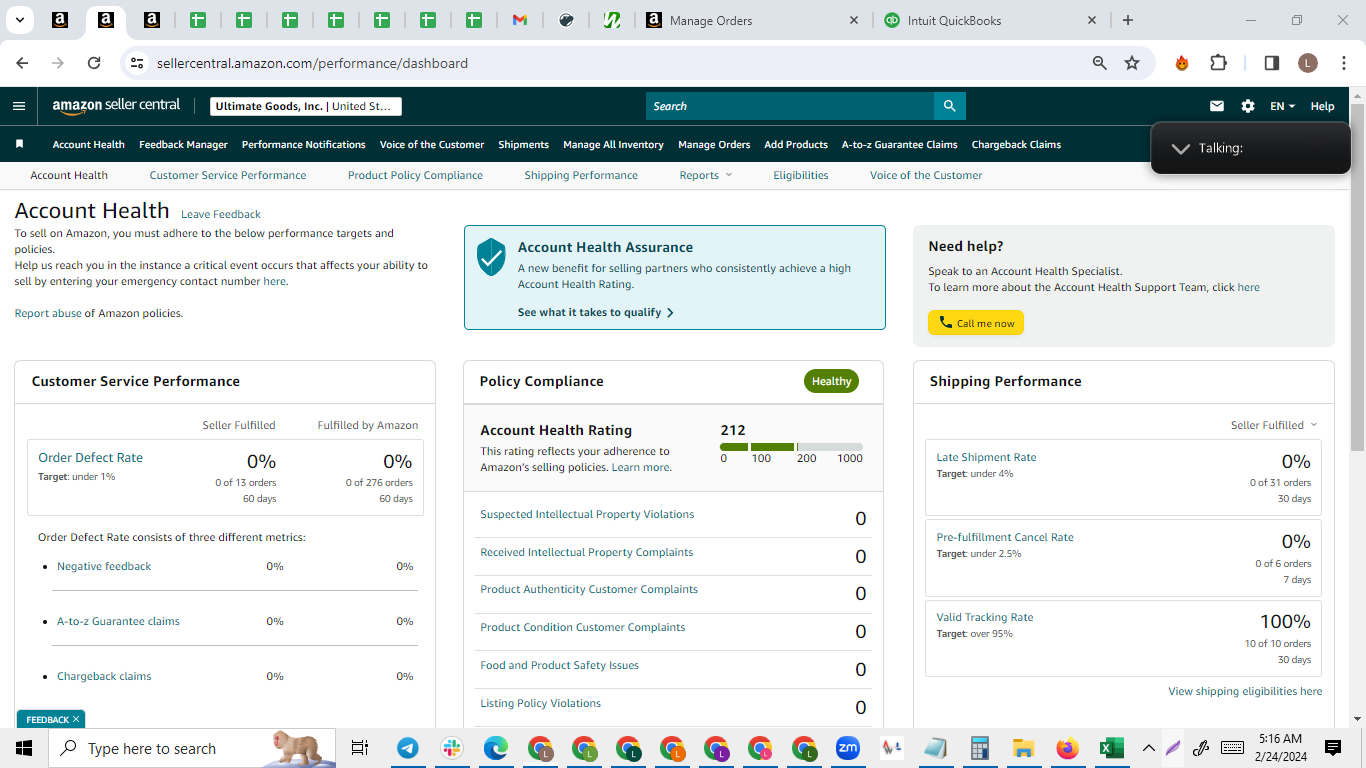Open the flame extension icon
The image size is (1366, 768).
click(1182, 63)
